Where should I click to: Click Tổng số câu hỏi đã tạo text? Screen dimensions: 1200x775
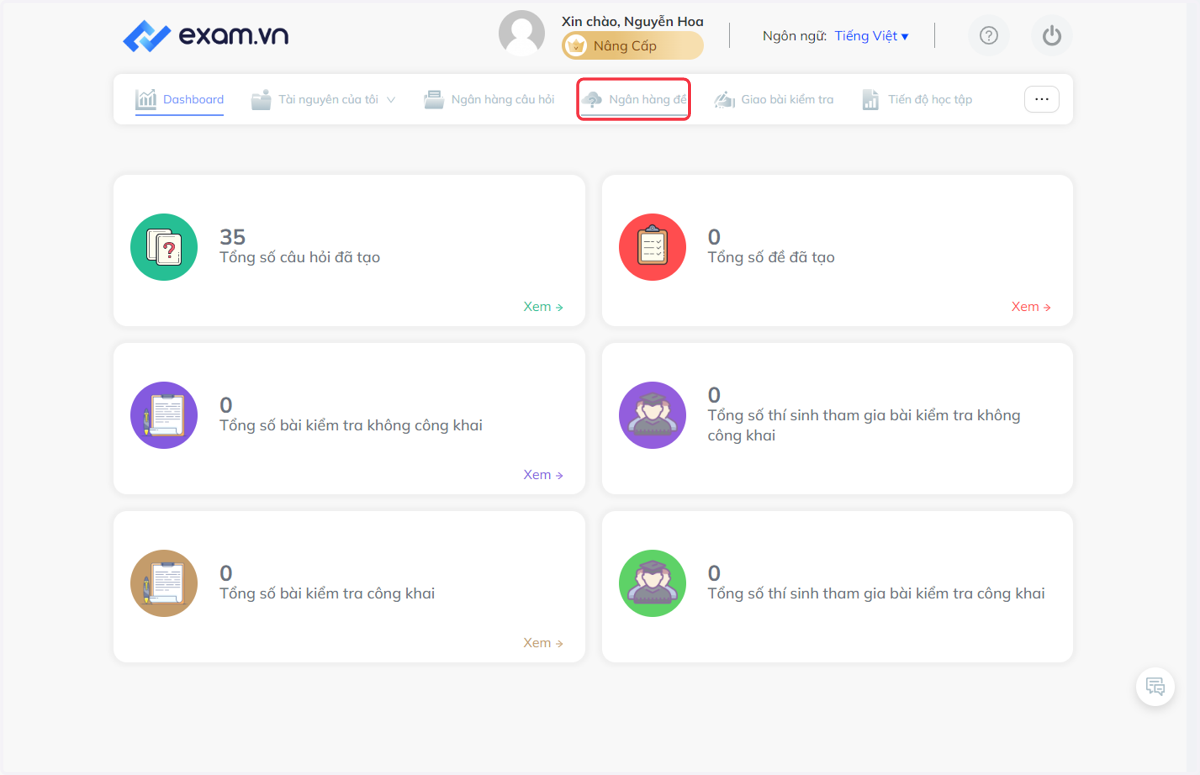(x=300, y=258)
